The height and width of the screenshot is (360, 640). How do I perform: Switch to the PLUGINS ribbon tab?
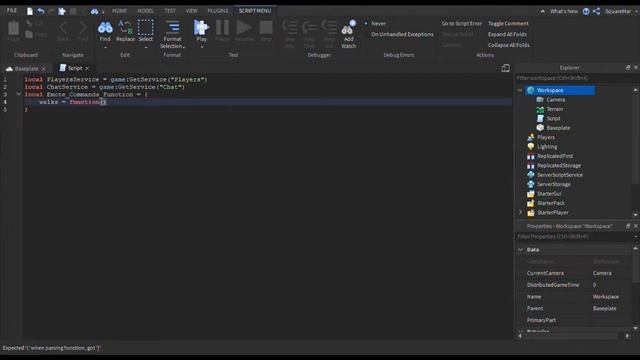(218, 11)
